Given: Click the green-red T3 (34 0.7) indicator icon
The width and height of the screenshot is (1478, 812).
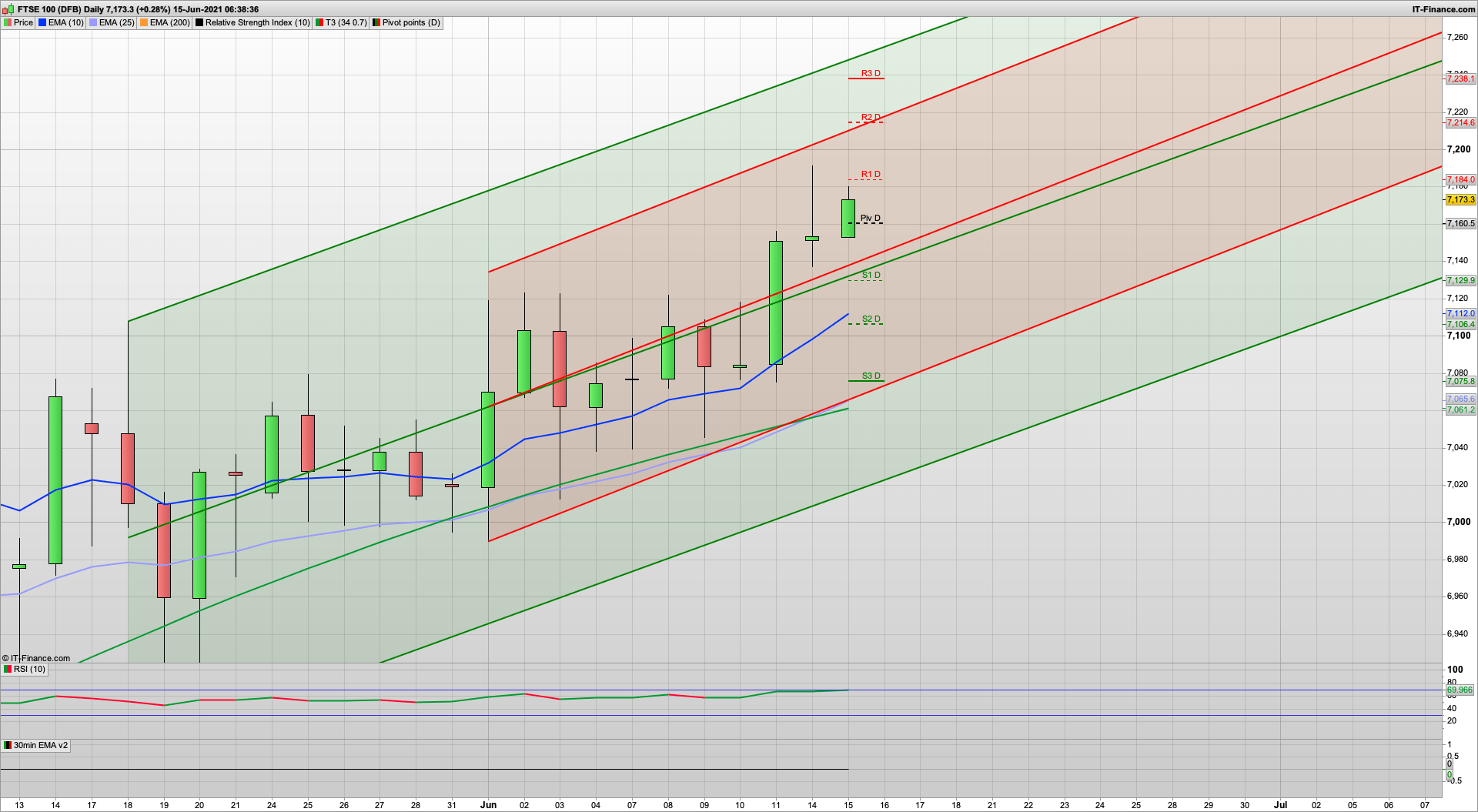Looking at the screenshot, I should pos(319,23).
